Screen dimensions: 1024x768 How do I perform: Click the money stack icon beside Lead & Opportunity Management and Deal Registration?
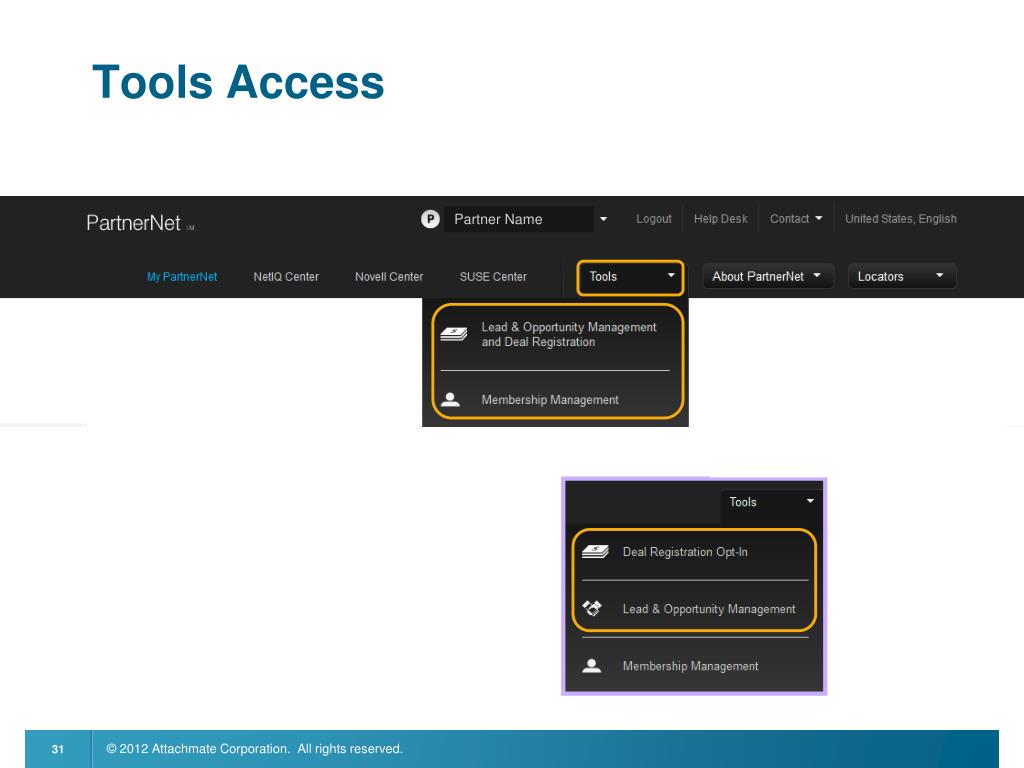click(x=453, y=334)
